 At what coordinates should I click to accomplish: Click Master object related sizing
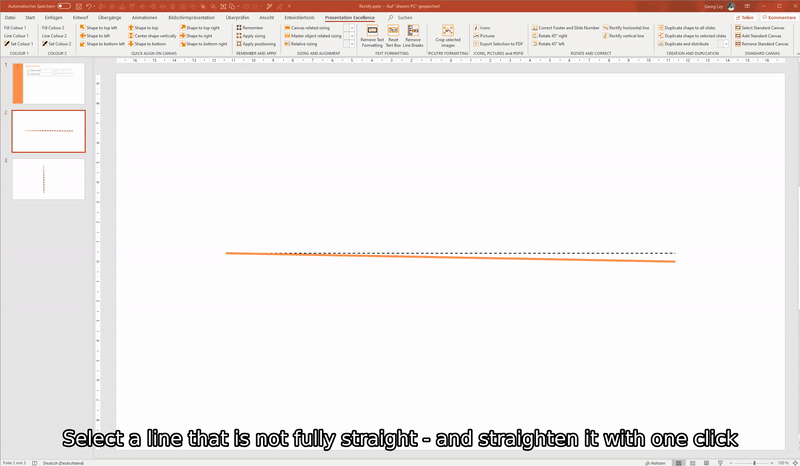(313, 36)
